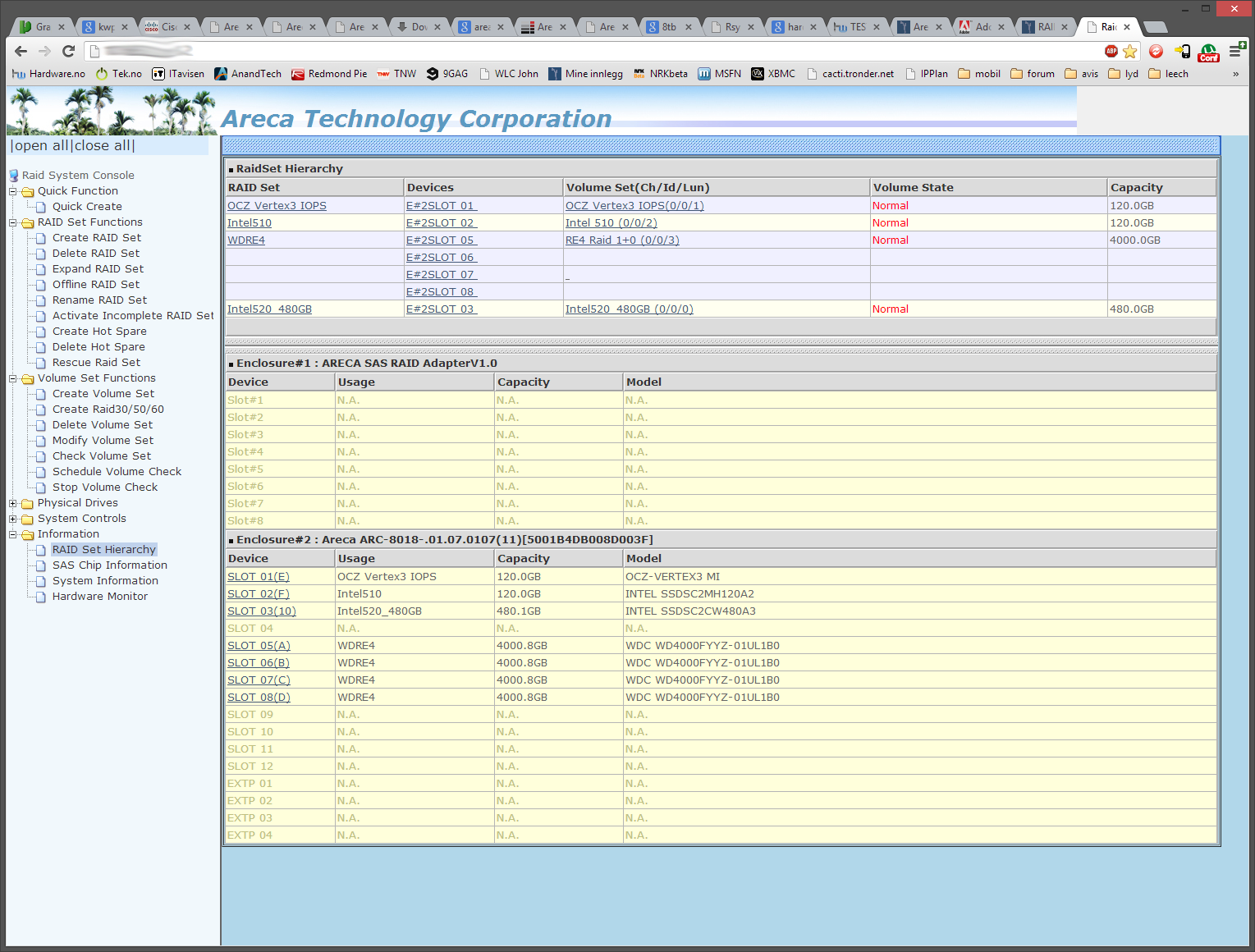This screenshot has height=952, width=1255.
Task: Click the browser back arrow
Action: coord(21,51)
